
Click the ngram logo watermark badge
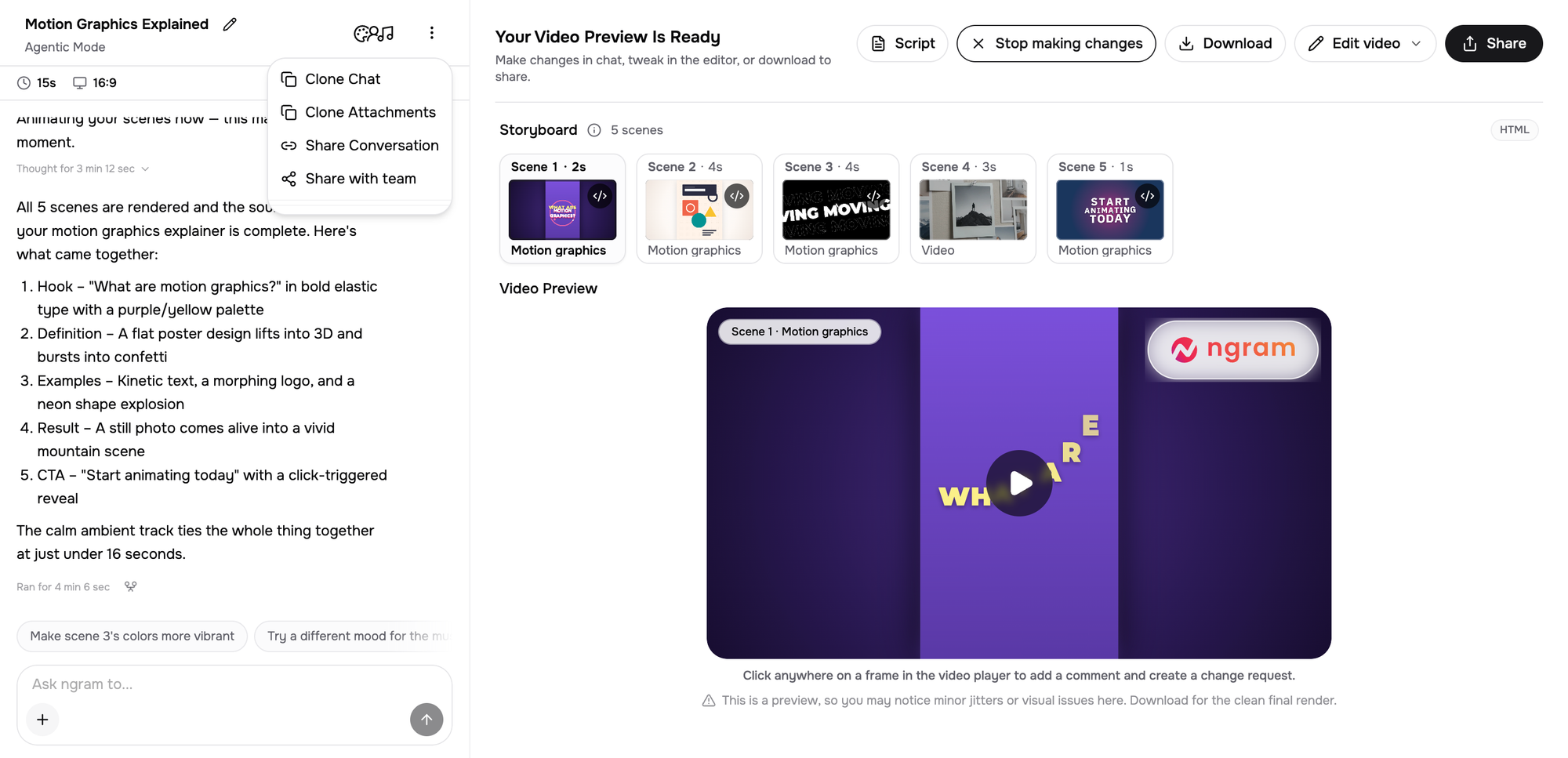1232,350
